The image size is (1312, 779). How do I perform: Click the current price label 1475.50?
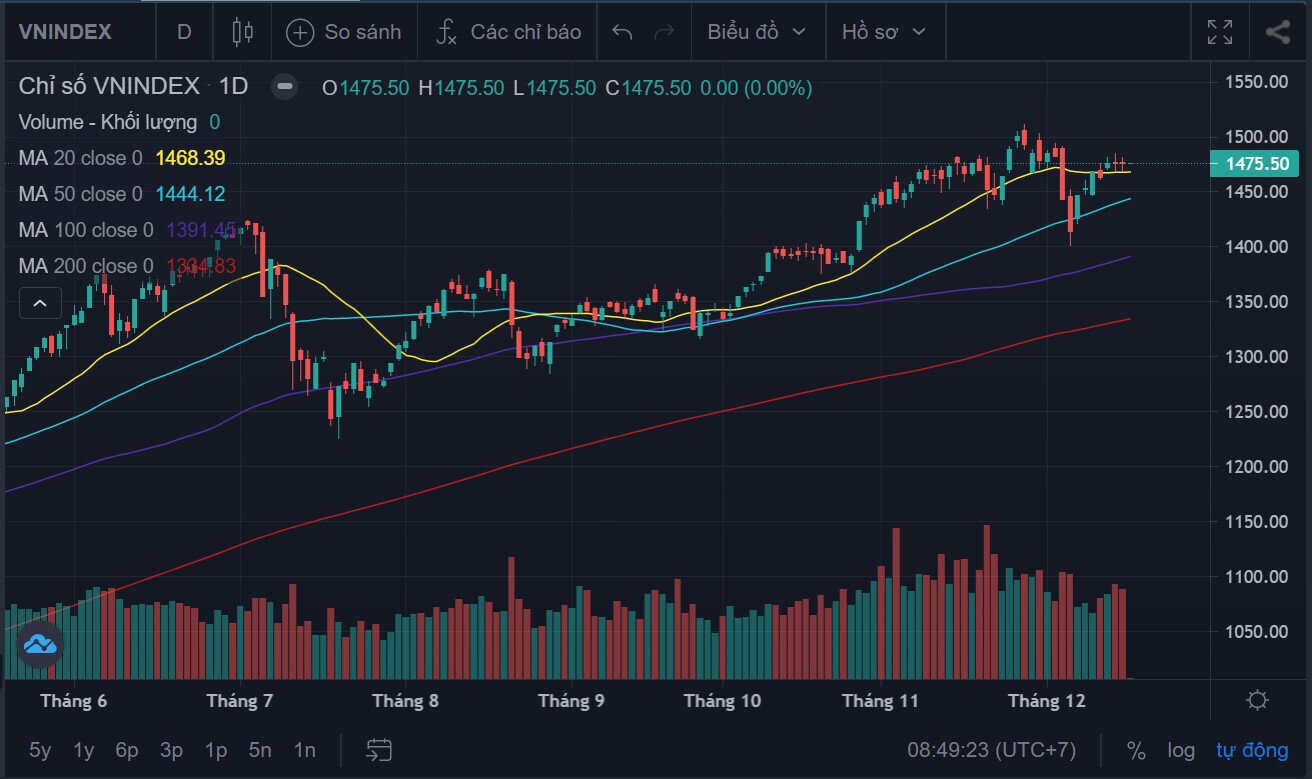pyautogui.click(x=1255, y=163)
